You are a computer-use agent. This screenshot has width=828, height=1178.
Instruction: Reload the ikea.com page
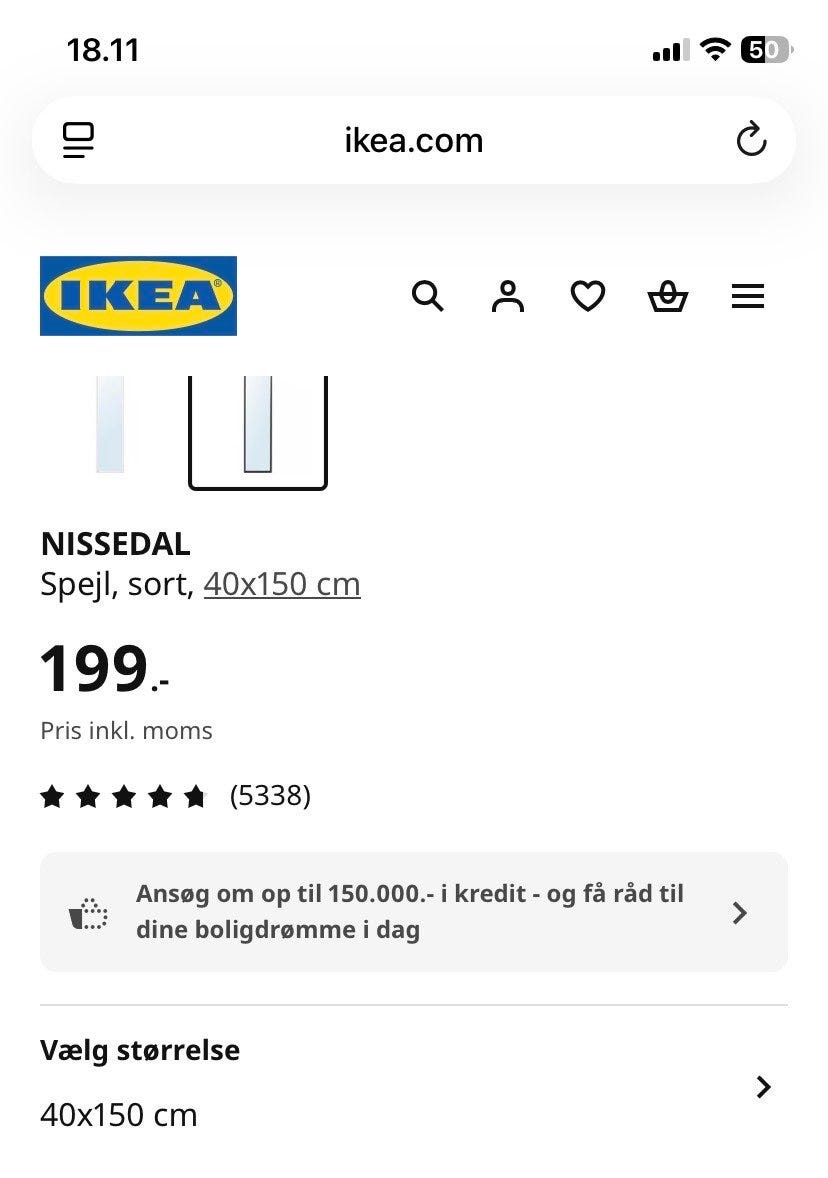751,140
